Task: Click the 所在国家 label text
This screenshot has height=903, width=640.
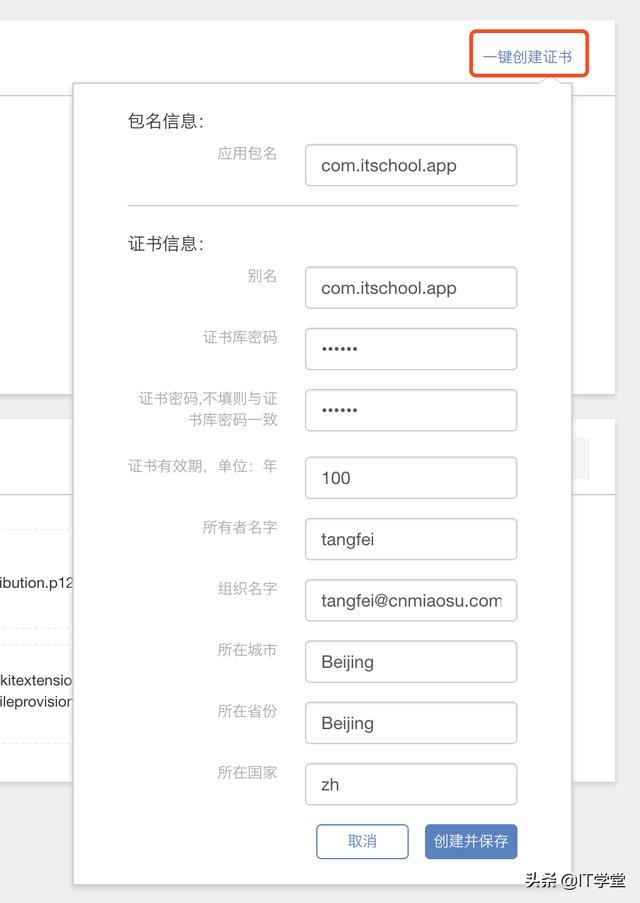Action: coord(247,773)
